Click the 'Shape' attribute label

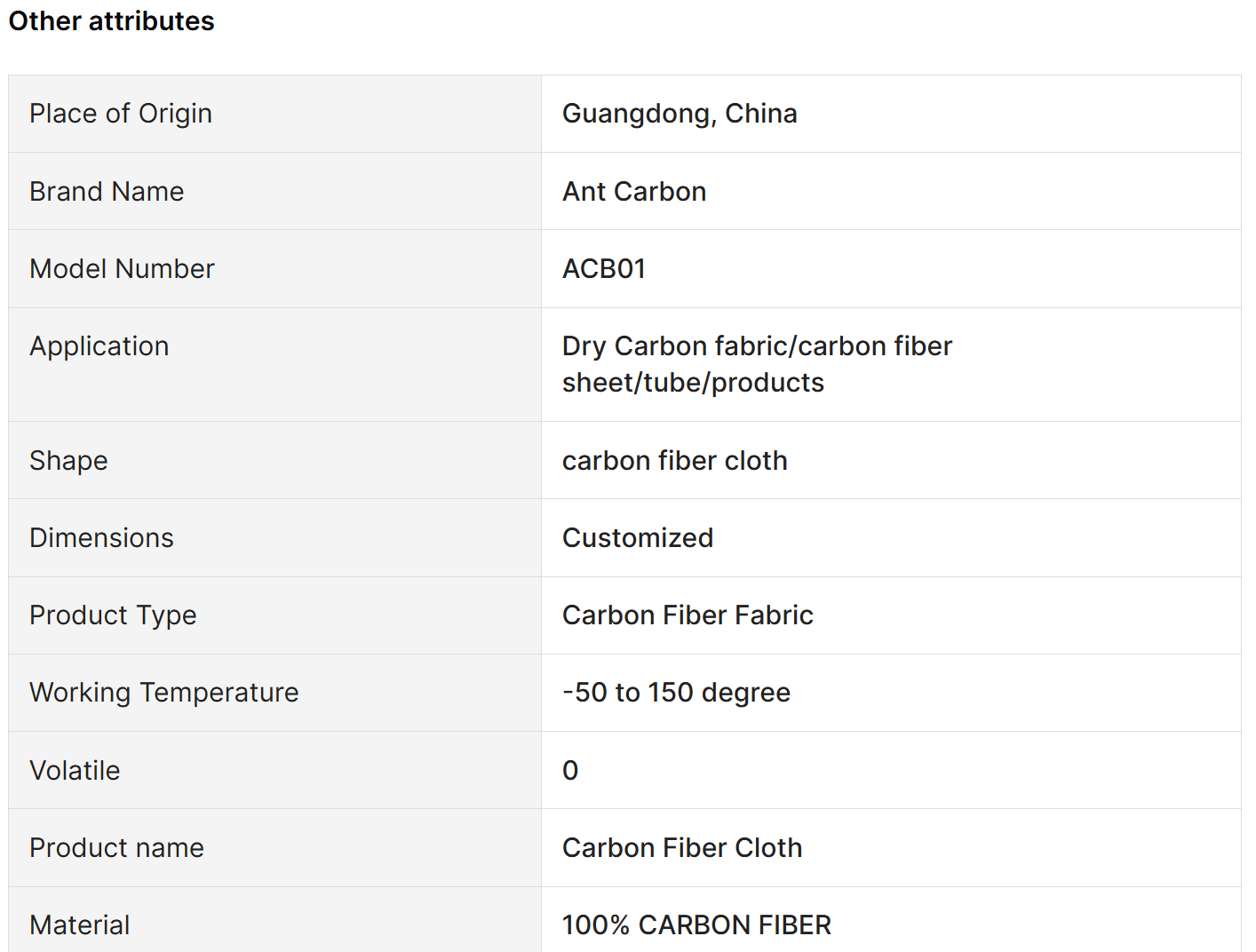[68, 461]
